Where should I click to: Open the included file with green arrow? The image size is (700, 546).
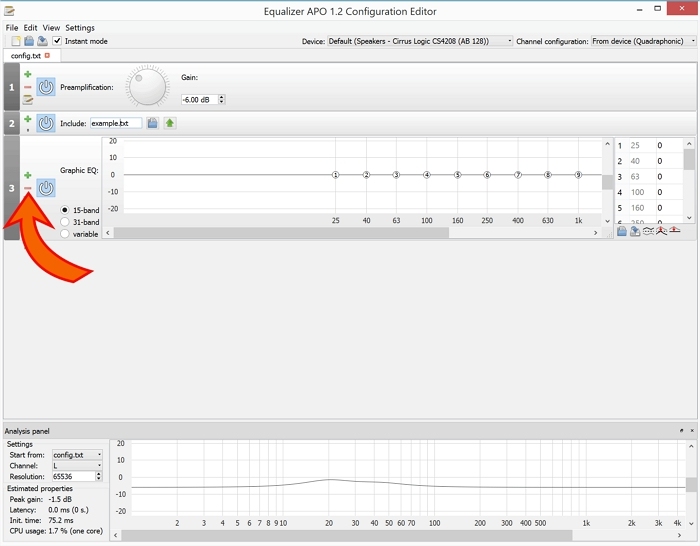[x=170, y=123]
